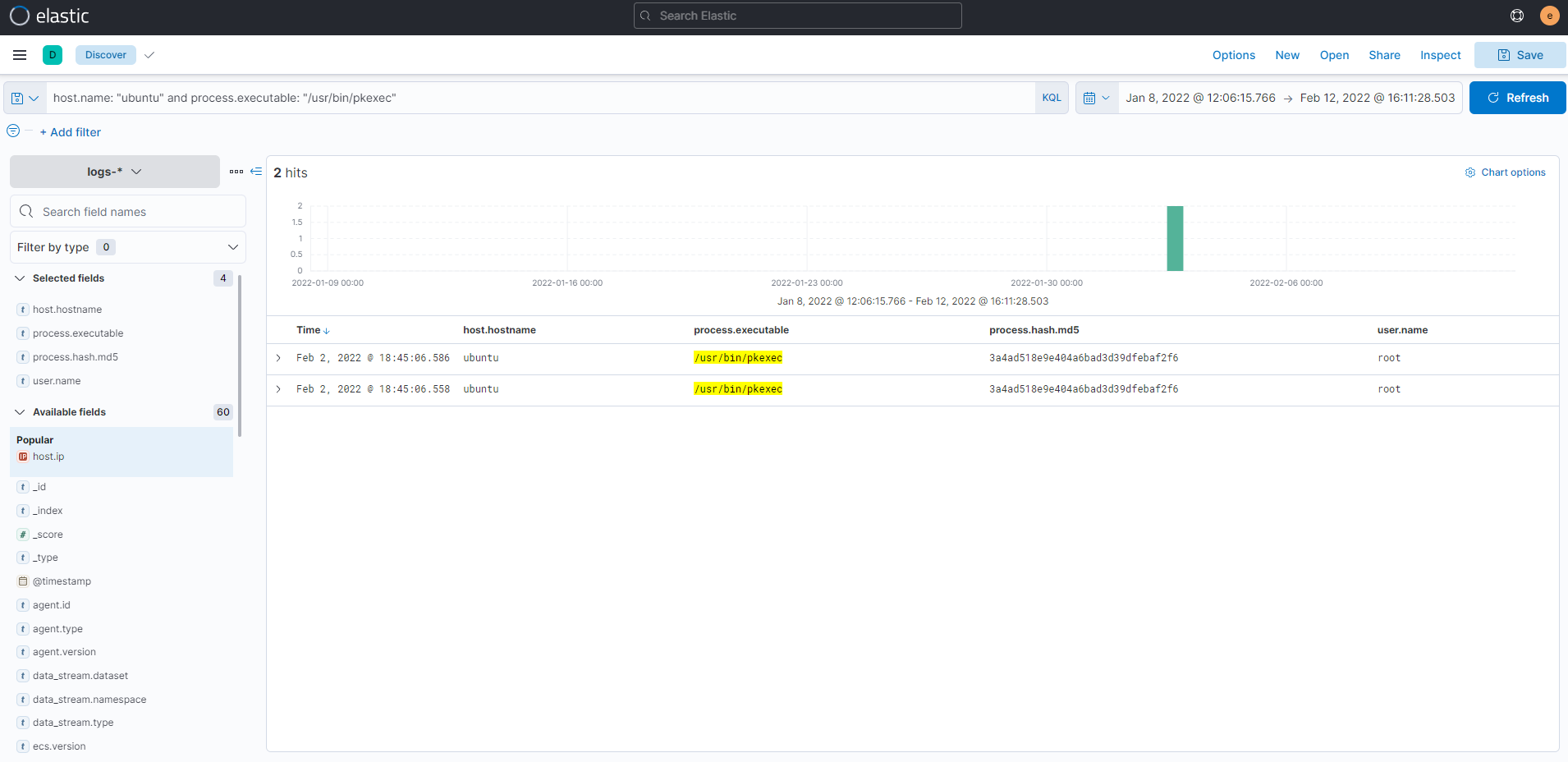Click the Refresh button
Screen dimensions: 1568x762
click(1517, 98)
